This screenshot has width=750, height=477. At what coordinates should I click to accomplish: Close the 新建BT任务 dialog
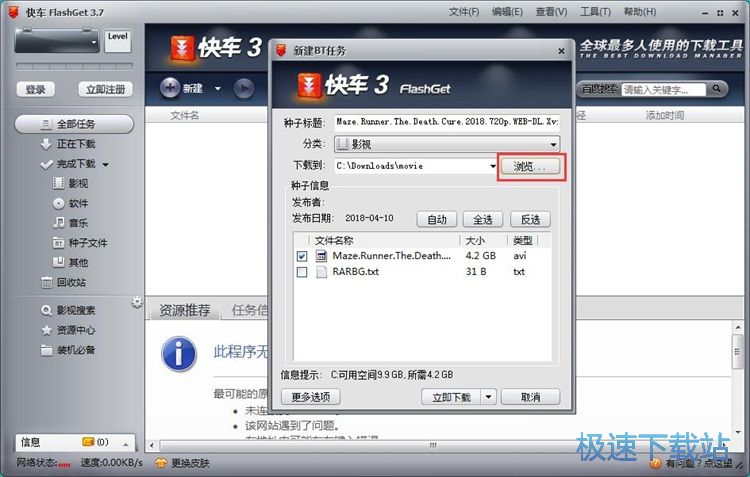coord(561,51)
